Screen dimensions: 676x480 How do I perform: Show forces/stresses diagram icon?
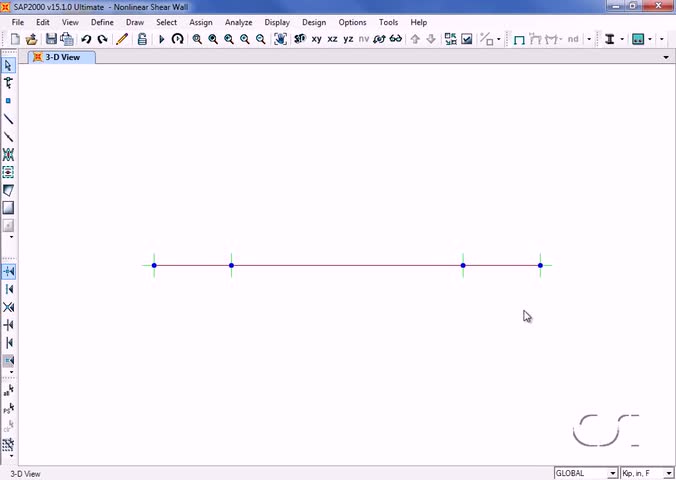click(552, 39)
